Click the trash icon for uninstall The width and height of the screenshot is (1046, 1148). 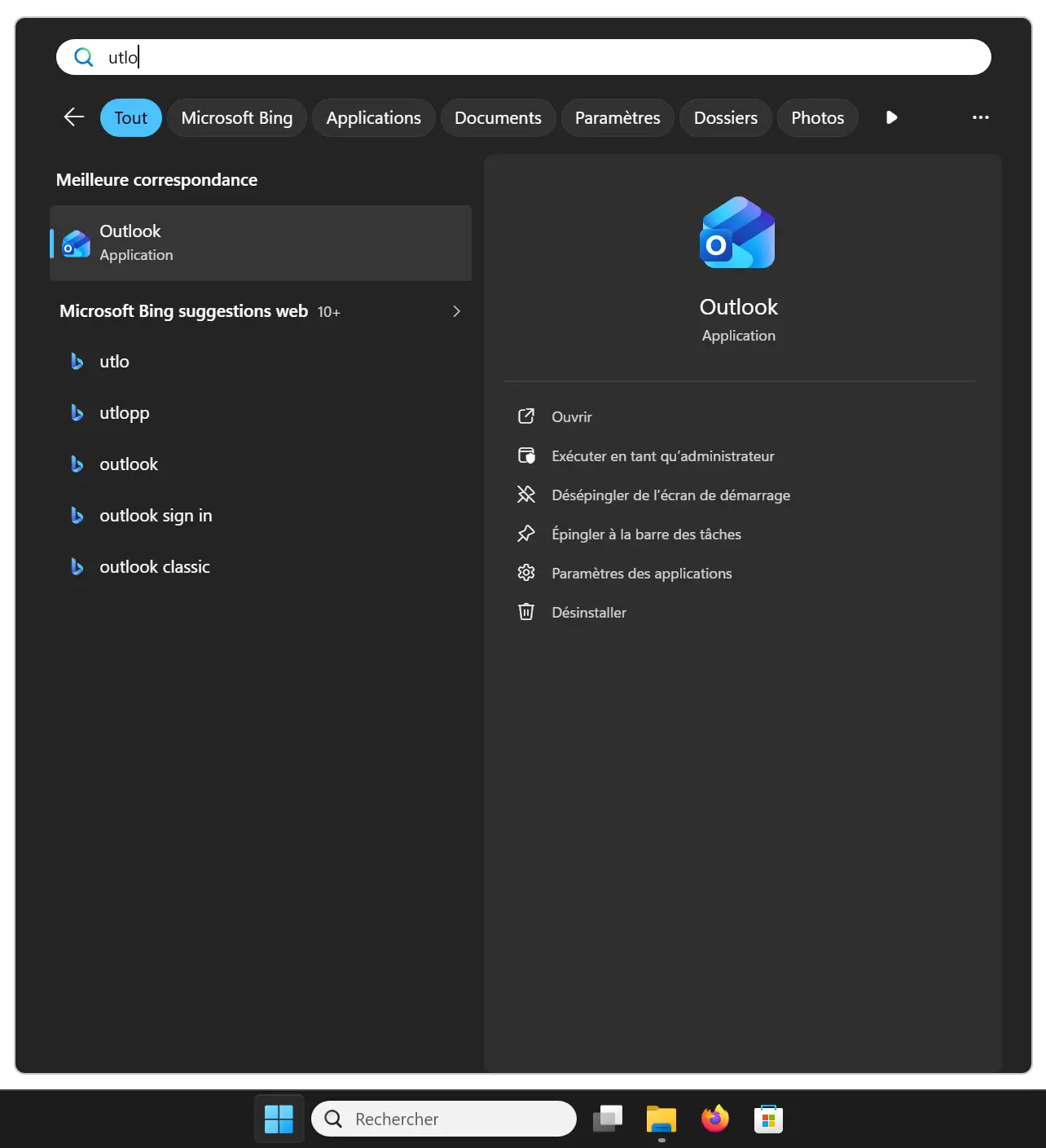click(x=526, y=612)
